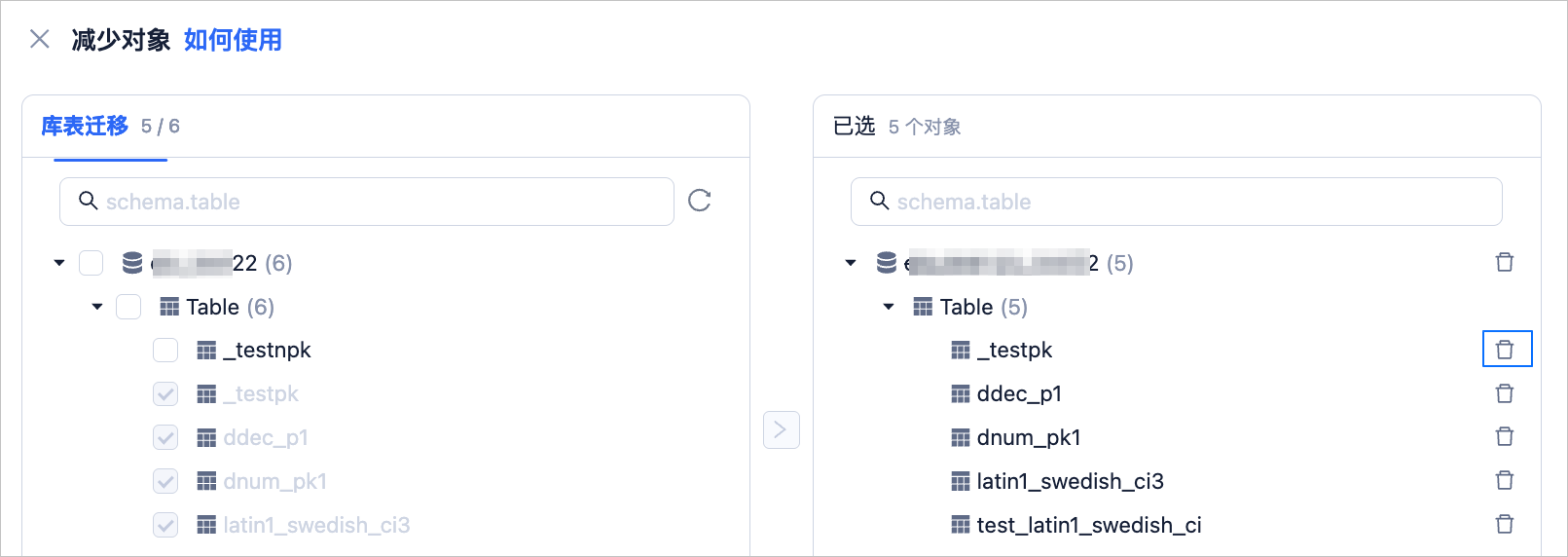Collapse the Table (6) node
Viewport: 1568px width, 557px height.
pyautogui.click(x=97, y=307)
